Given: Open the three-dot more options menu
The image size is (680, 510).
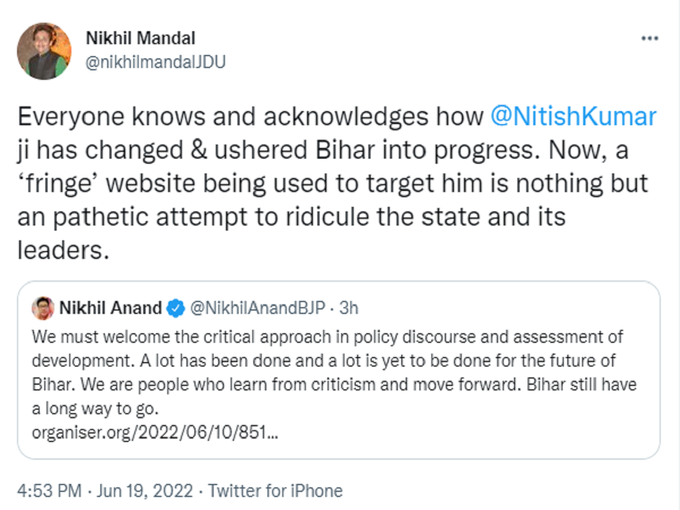Looking at the screenshot, I should [x=650, y=39].
